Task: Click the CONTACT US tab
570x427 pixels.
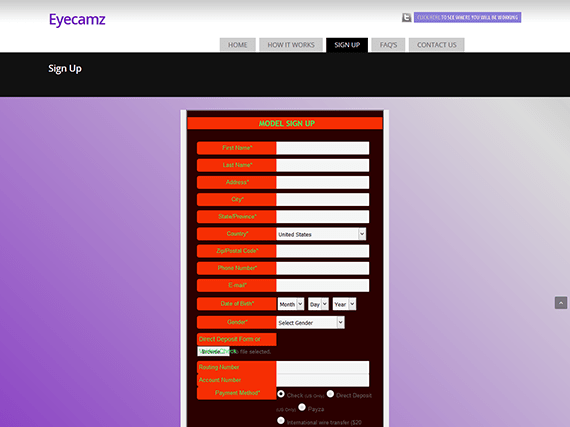Action: [436, 45]
